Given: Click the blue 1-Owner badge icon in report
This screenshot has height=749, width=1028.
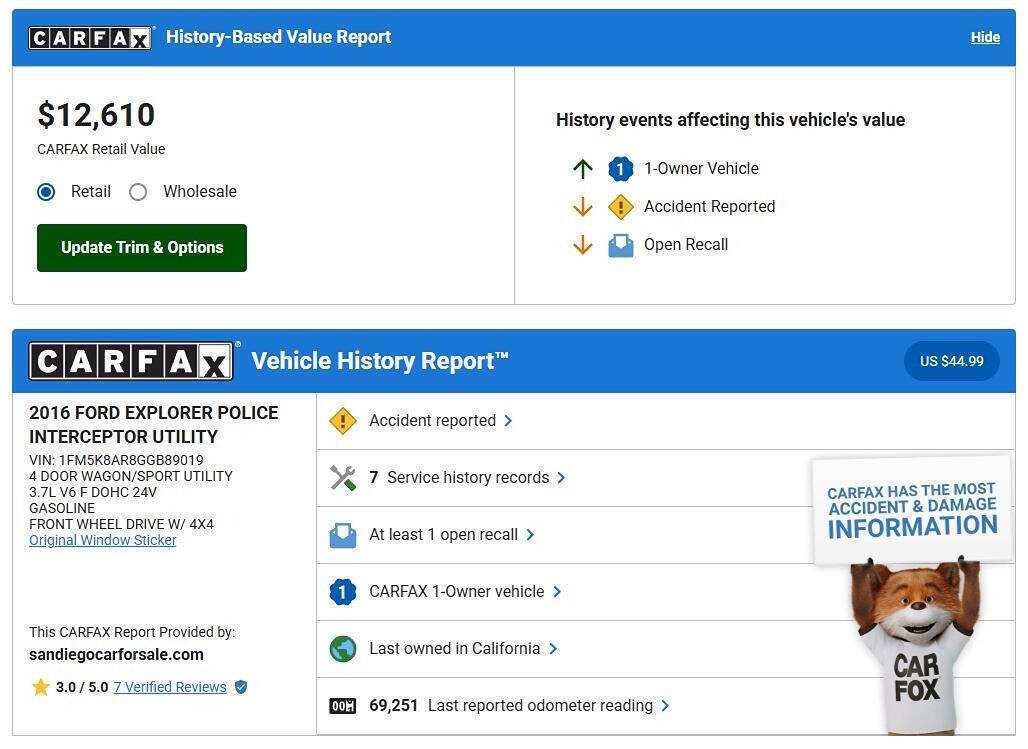Looking at the screenshot, I should 342,592.
